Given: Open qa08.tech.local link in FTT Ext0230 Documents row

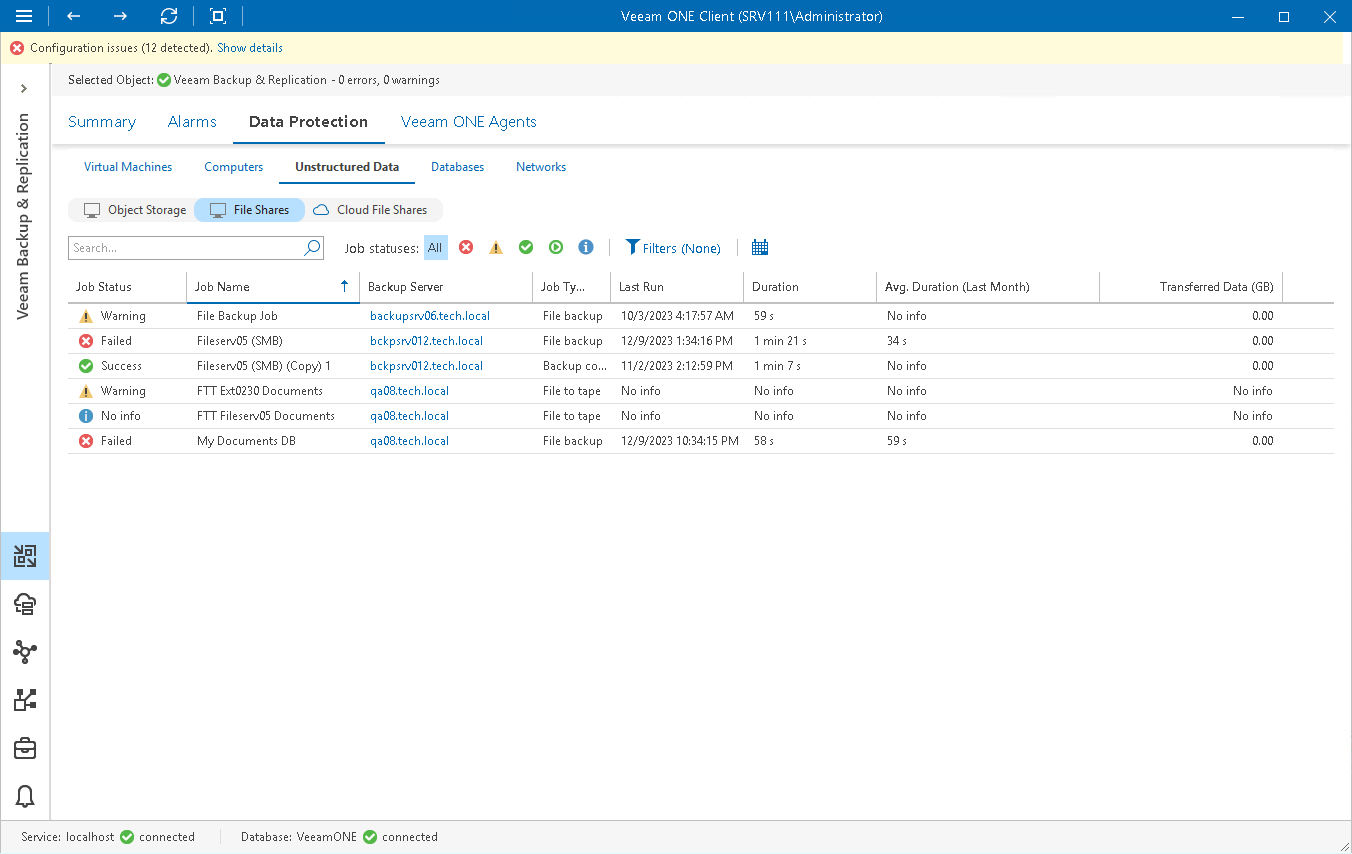Looking at the screenshot, I should click(x=409, y=391).
